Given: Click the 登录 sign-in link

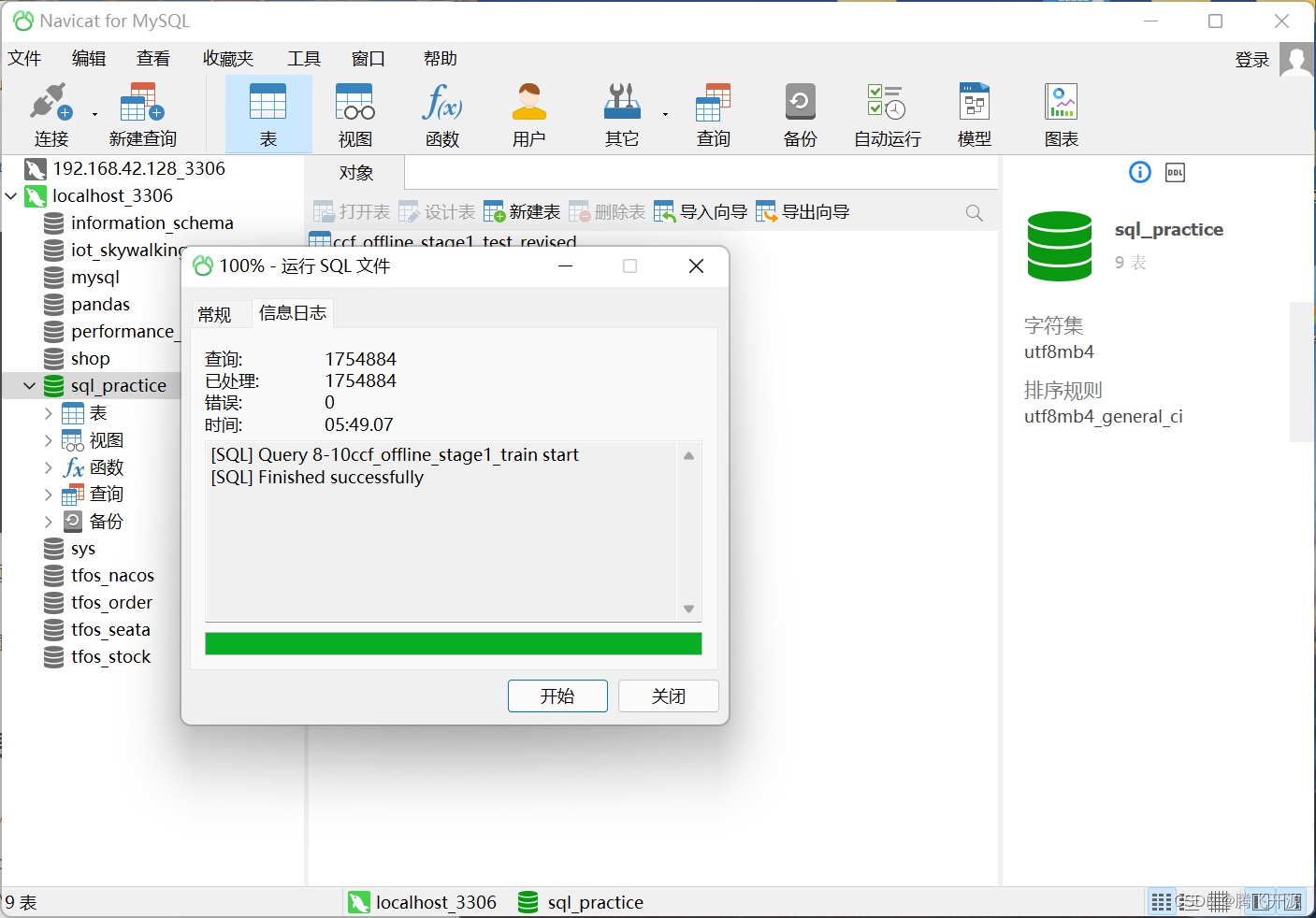Looking at the screenshot, I should click(1252, 60).
